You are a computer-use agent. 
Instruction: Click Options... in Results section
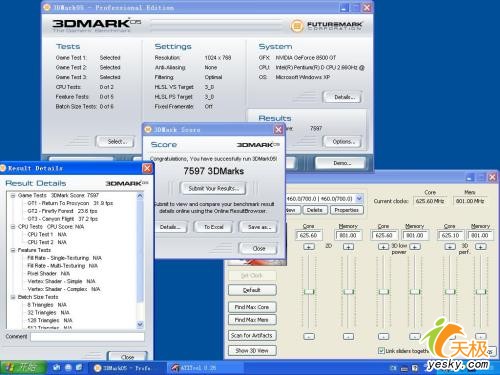342,142
